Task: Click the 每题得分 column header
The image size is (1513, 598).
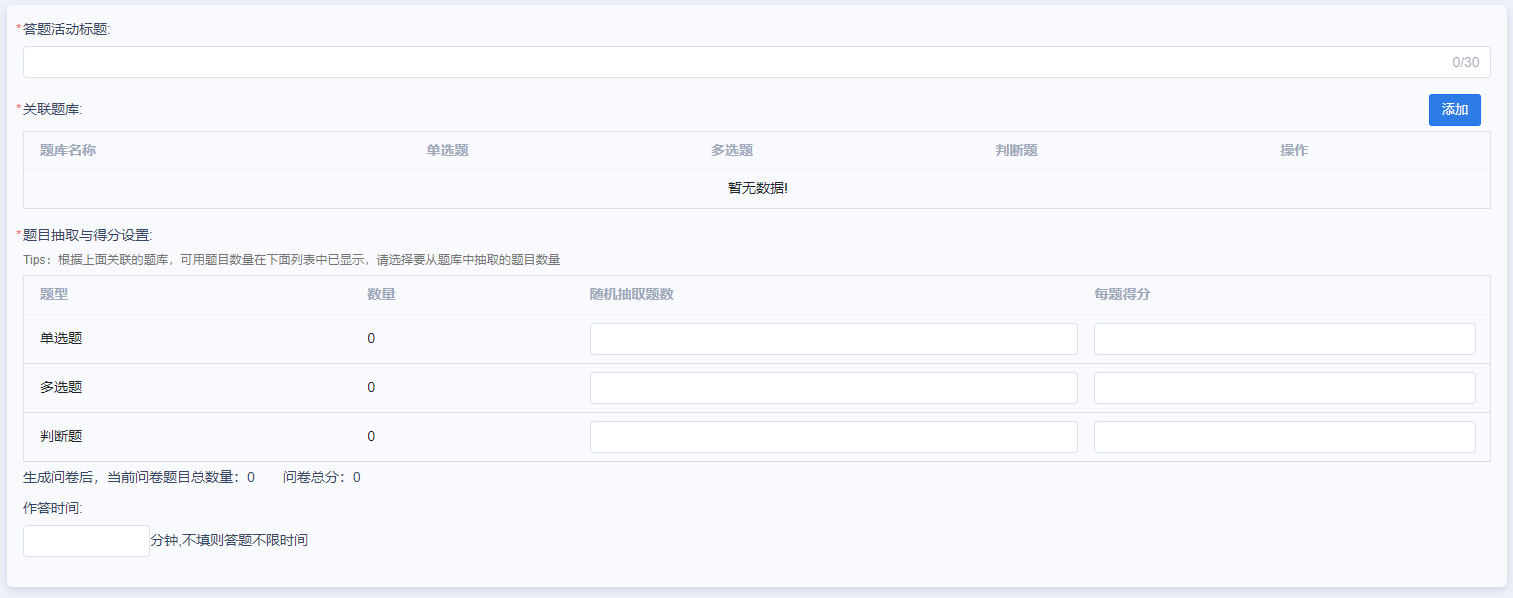Action: click(x=1127, y=295)
